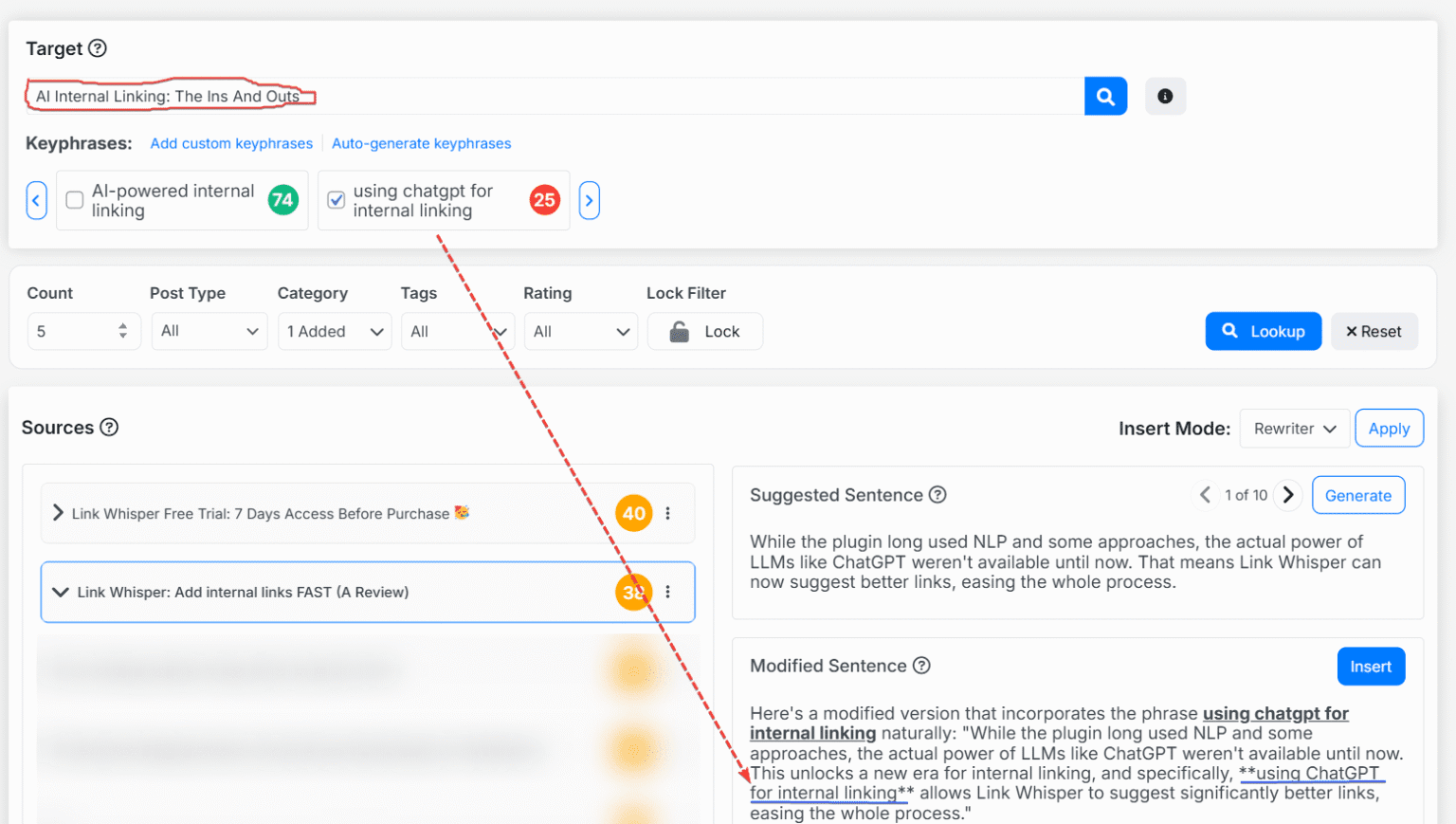Image resolution: width=1456 pixels, height=824 pixels.
Task: Click the Count number field
Action: click(x=83, y=331)
